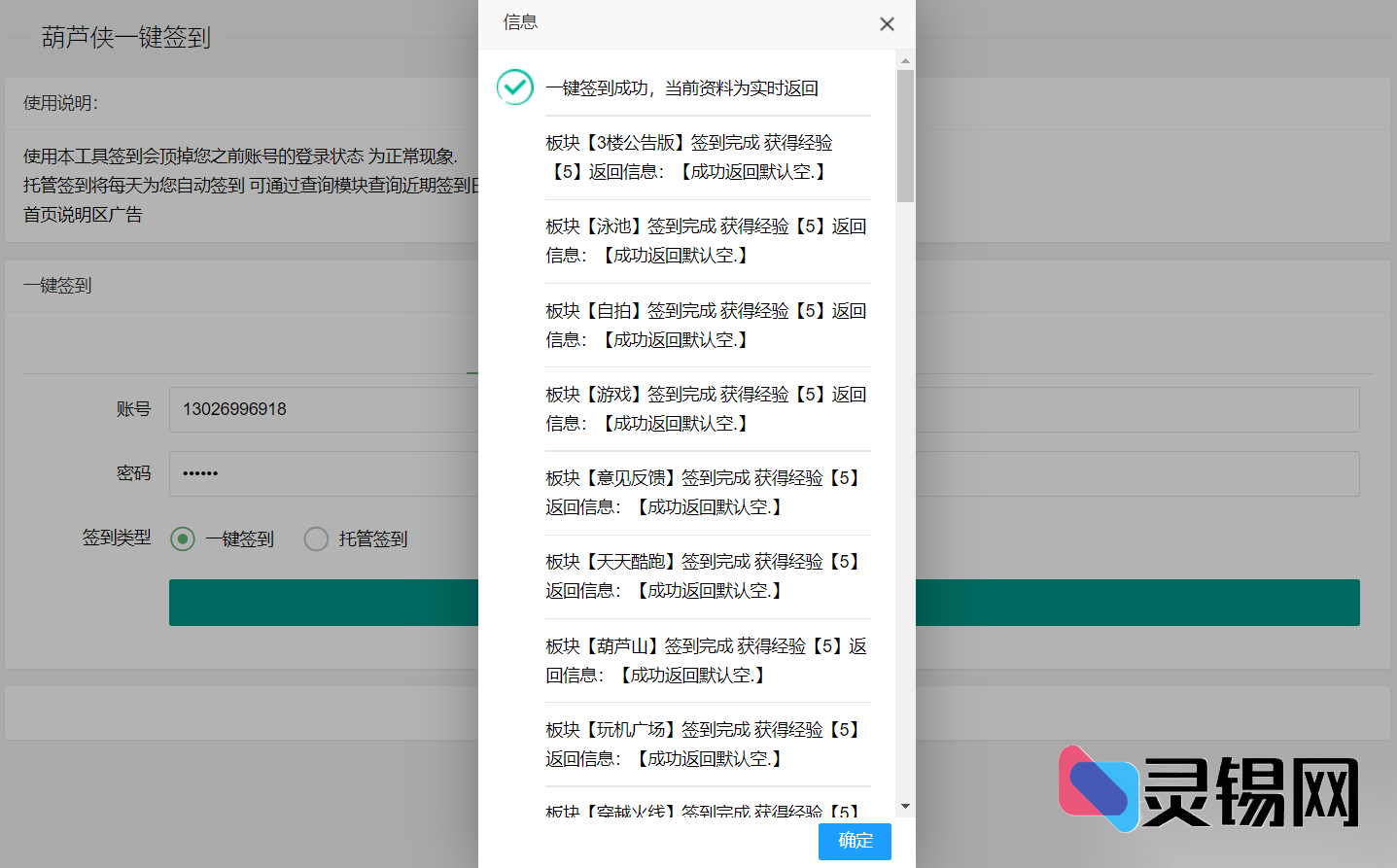1397x868 pixels.
Task: Select the 一键签到 radio button
Action: [x=182, y=538]
